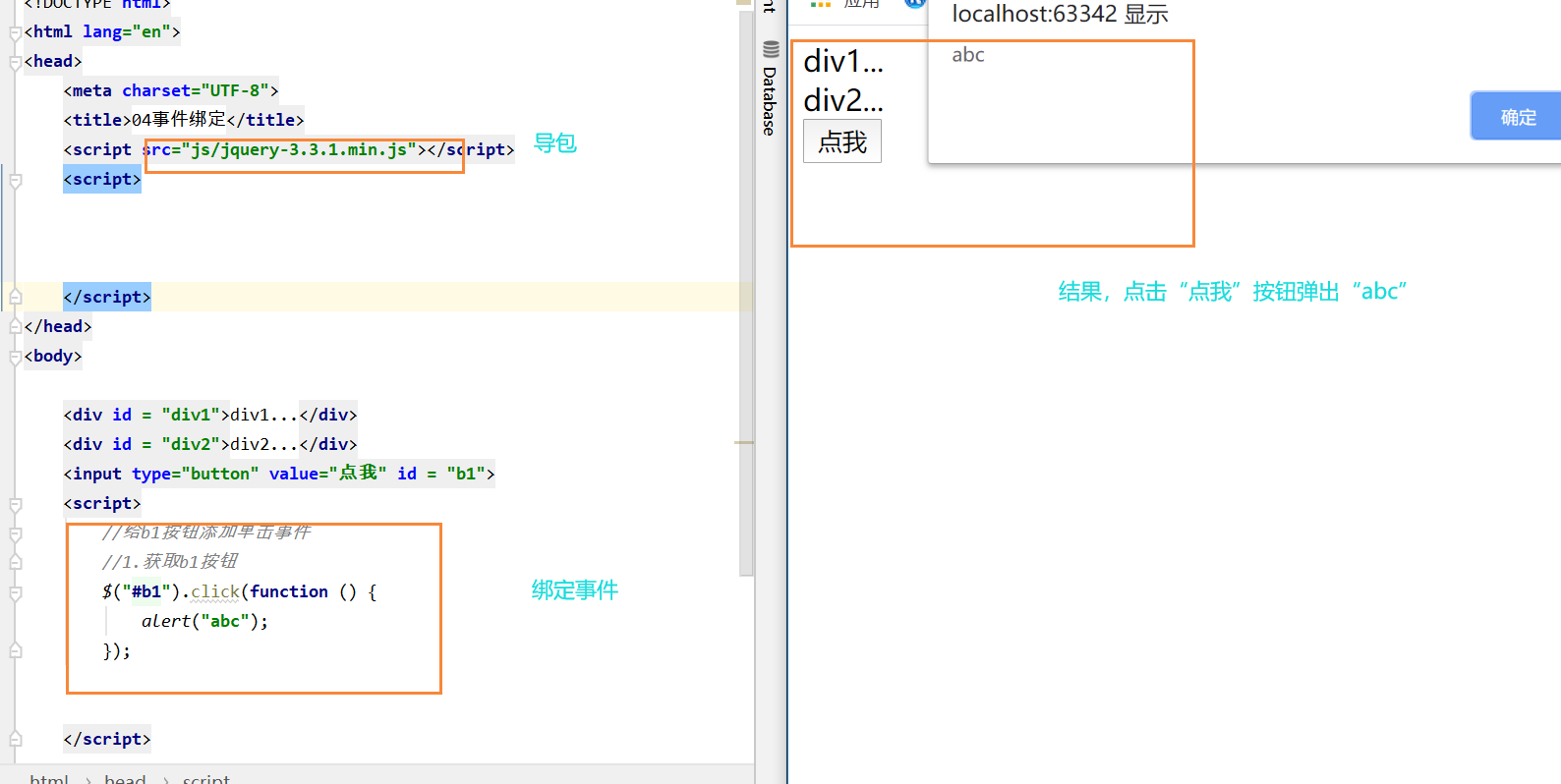Click the div2... text on the web page

[843, 100]
